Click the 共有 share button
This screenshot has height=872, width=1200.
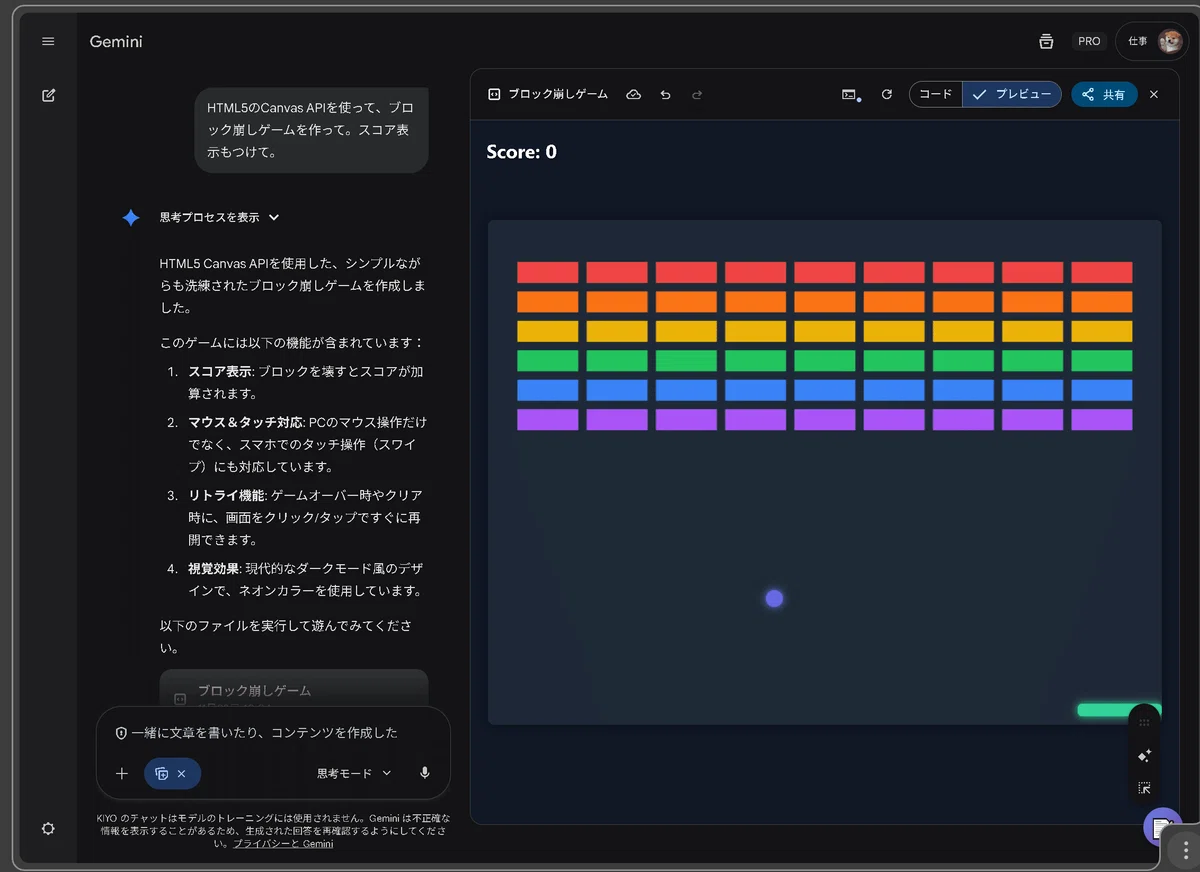tap(1104, 94)
